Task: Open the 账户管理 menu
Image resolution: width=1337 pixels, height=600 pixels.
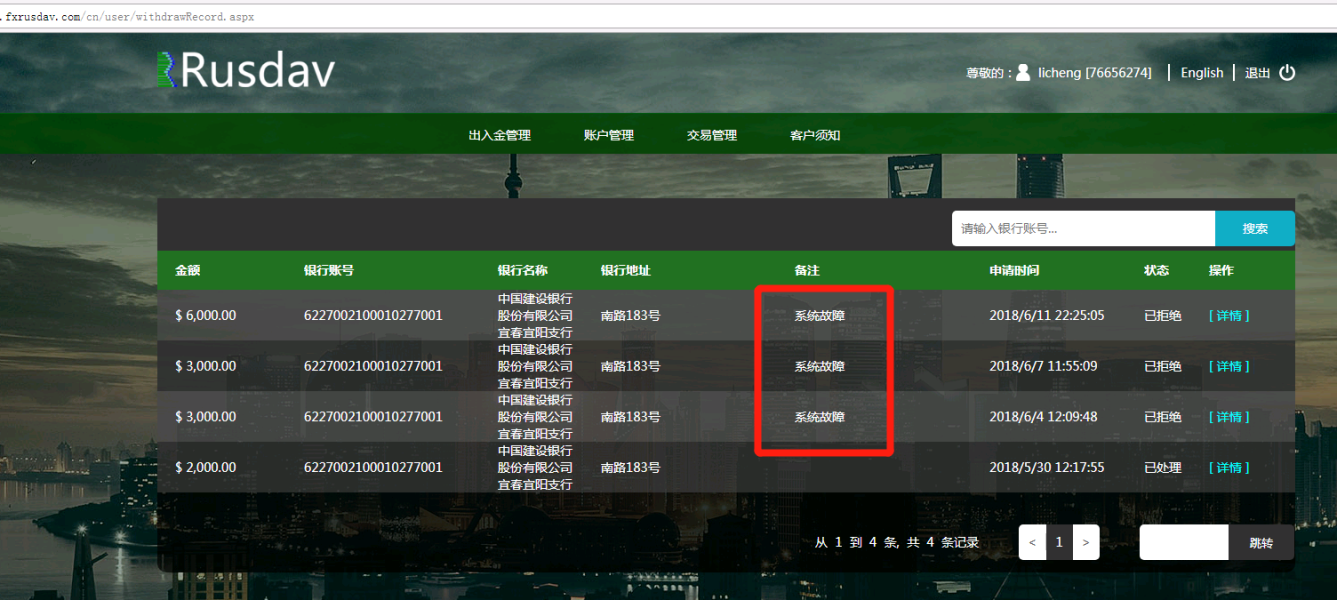Action: pos(608,135)
